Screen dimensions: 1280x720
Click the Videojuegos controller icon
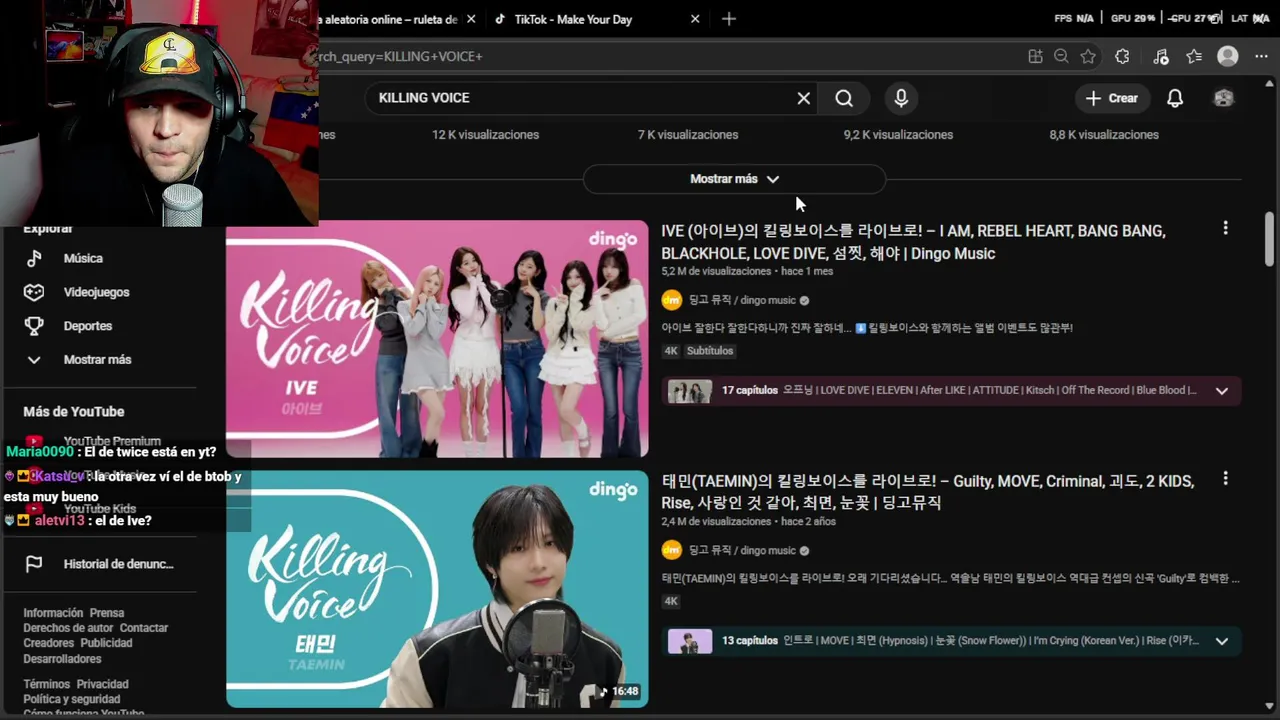(34, 292)
